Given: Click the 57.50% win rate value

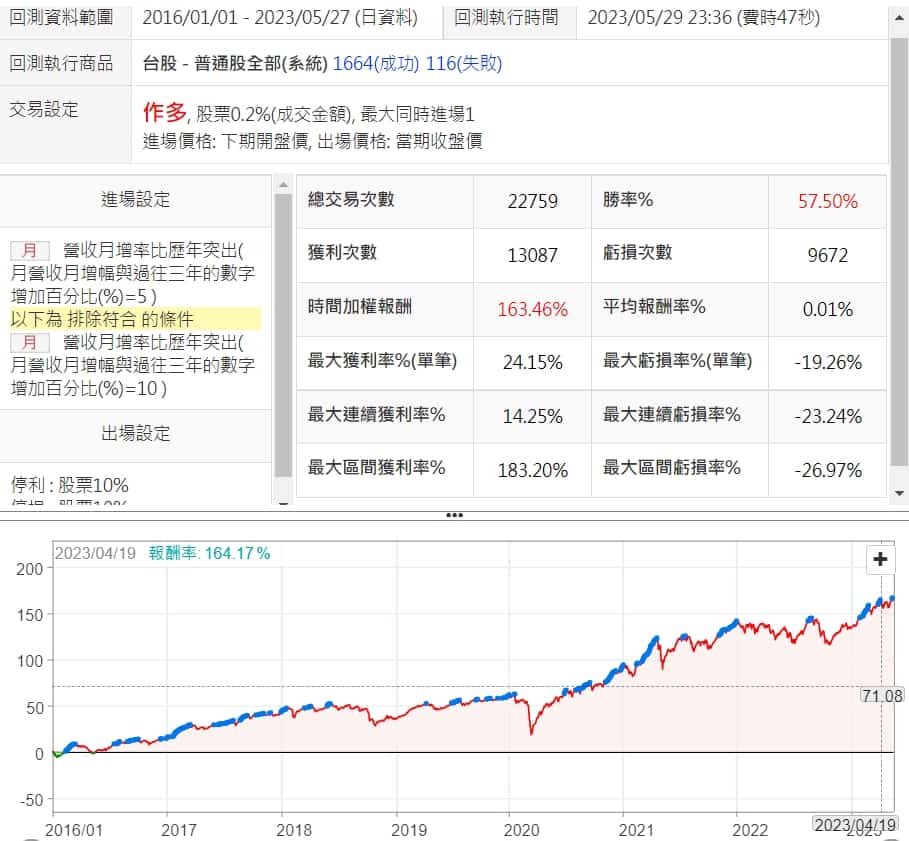Looking at the screenshot, I should tap(827, 201).
